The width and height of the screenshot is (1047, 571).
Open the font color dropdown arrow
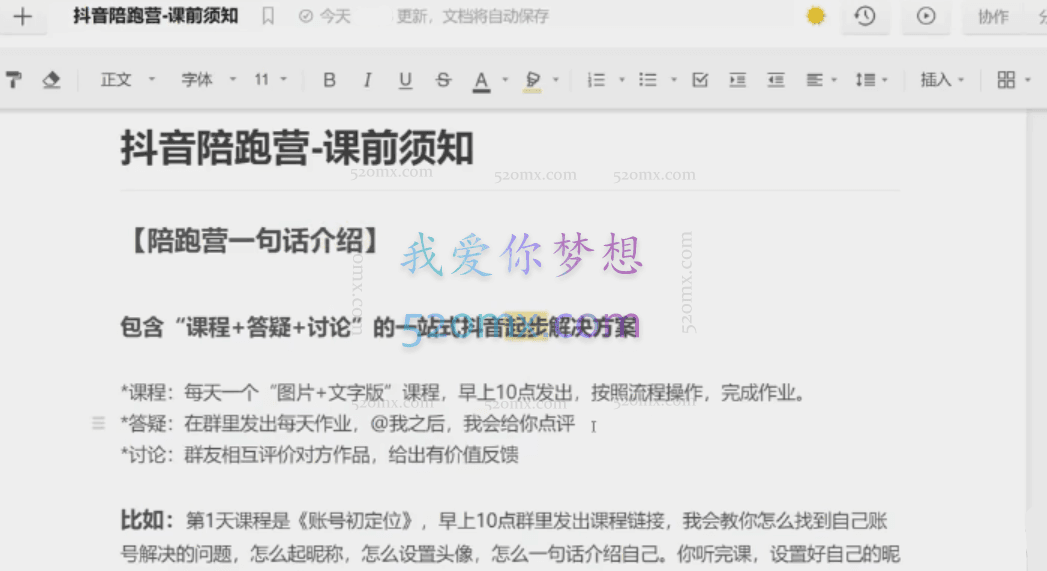pyautogui.click(x=505, y=80)
